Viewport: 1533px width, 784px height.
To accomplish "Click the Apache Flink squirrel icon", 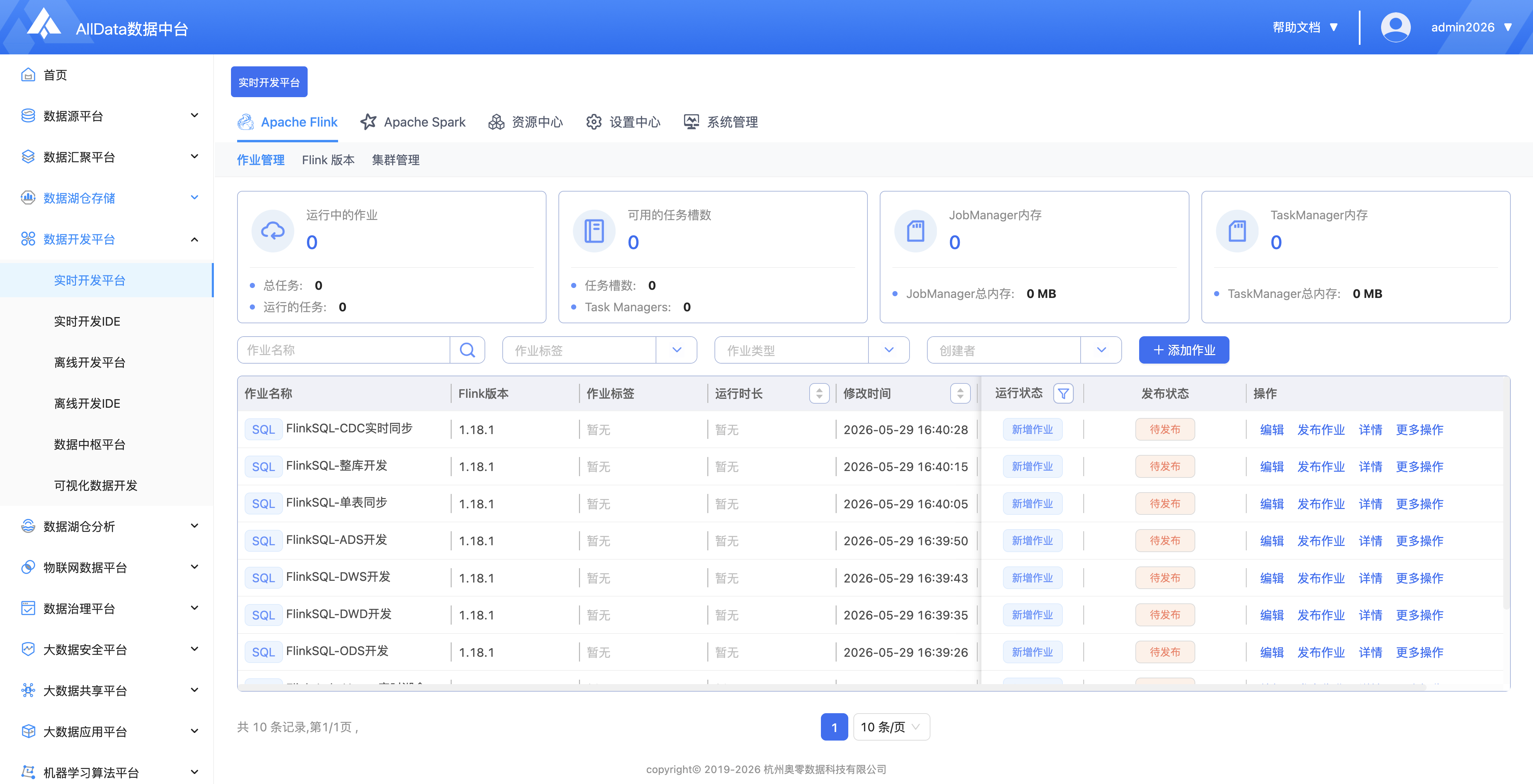I will (245, 122).
